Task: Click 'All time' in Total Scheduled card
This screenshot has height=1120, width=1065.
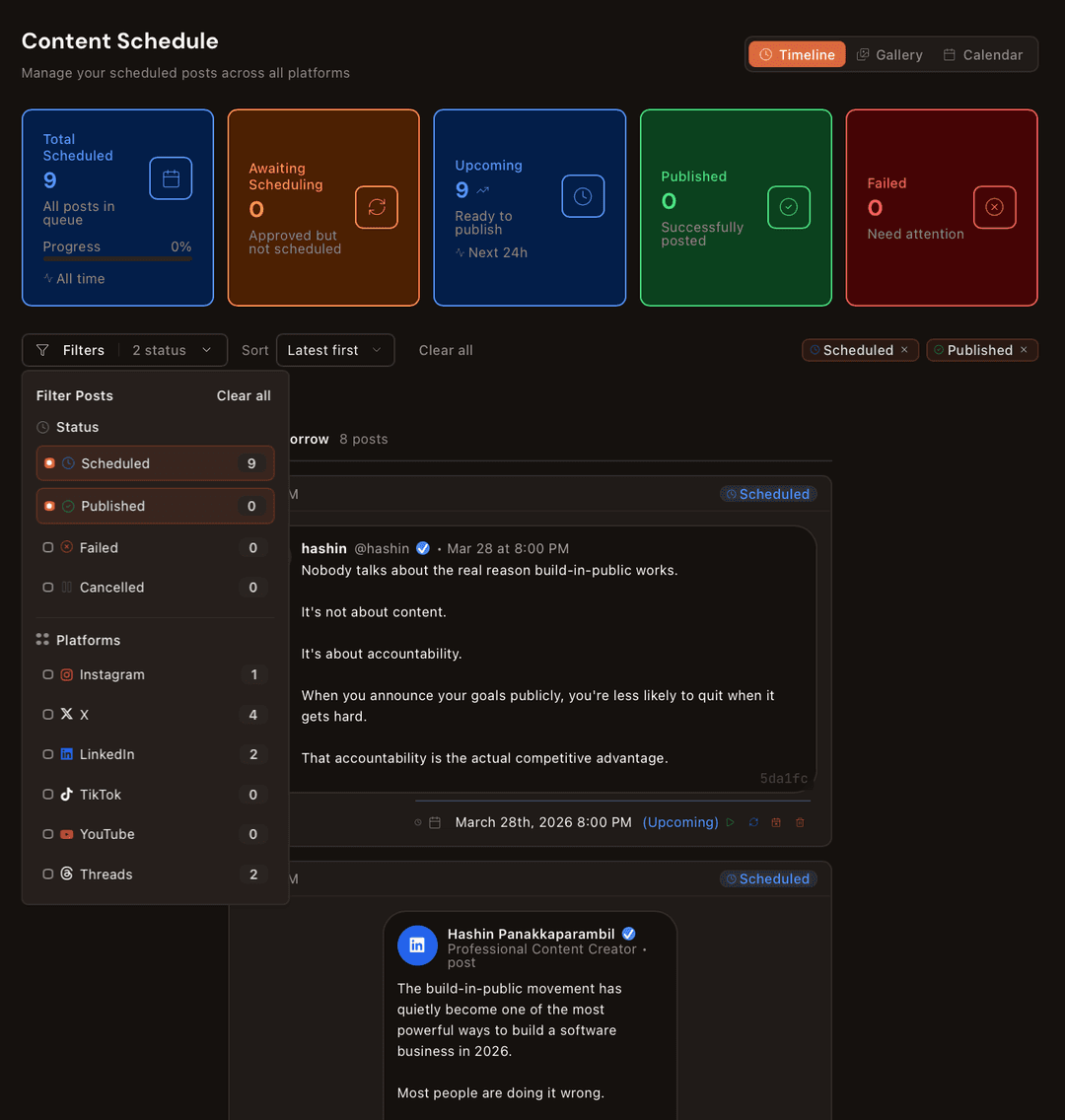Action: tap(81, 279)
